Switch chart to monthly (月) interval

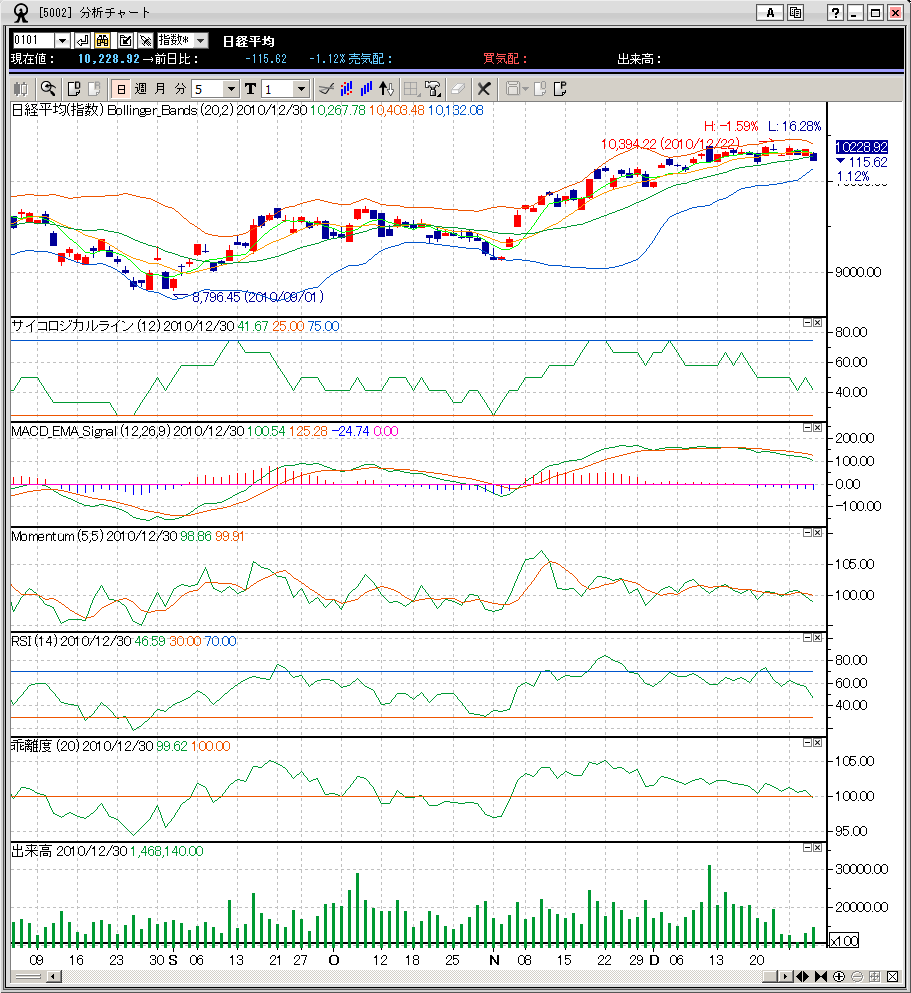(160, 89)
